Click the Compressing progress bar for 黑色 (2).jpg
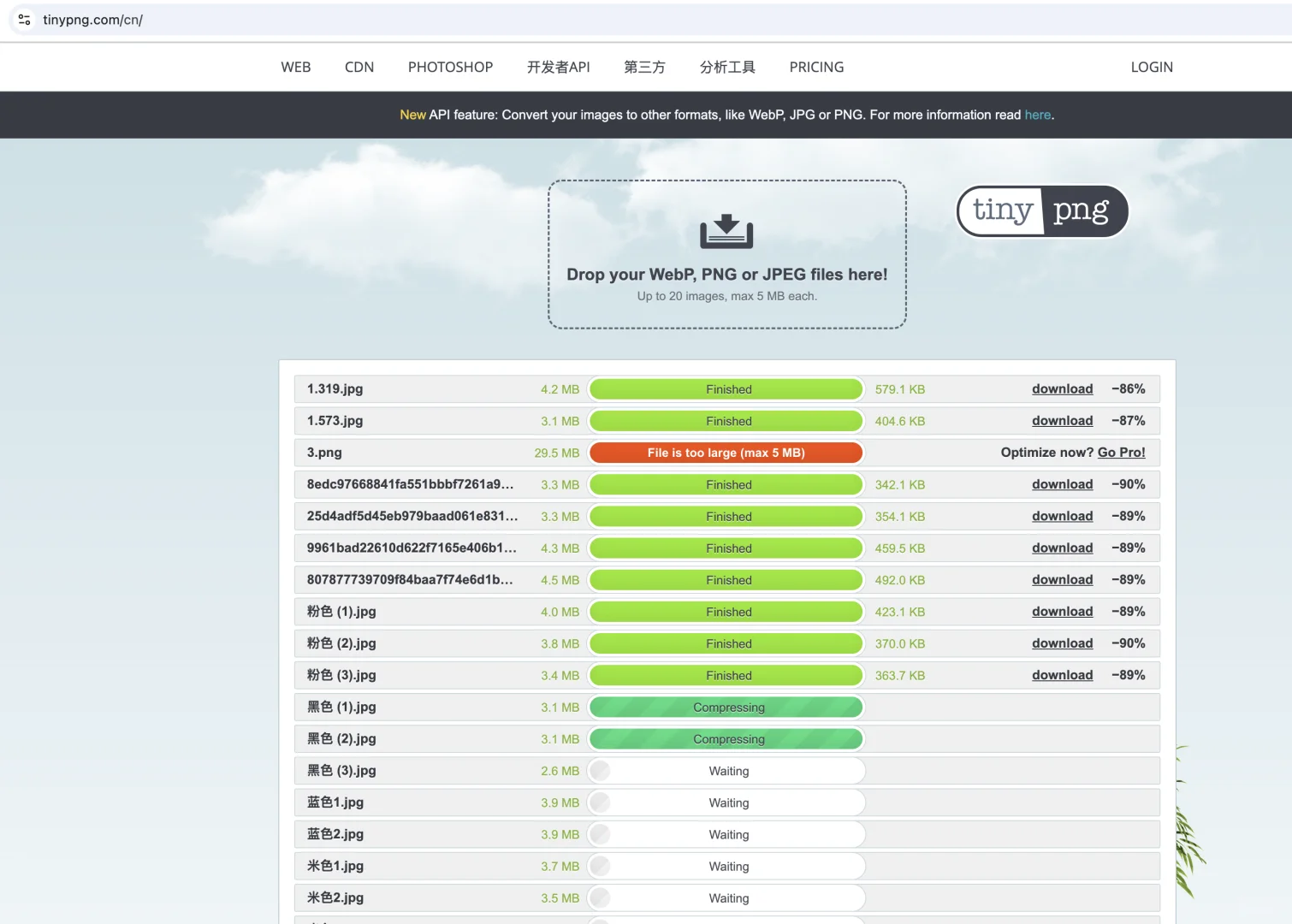This screenshot has width=1292, height=924. click(726, 739)
